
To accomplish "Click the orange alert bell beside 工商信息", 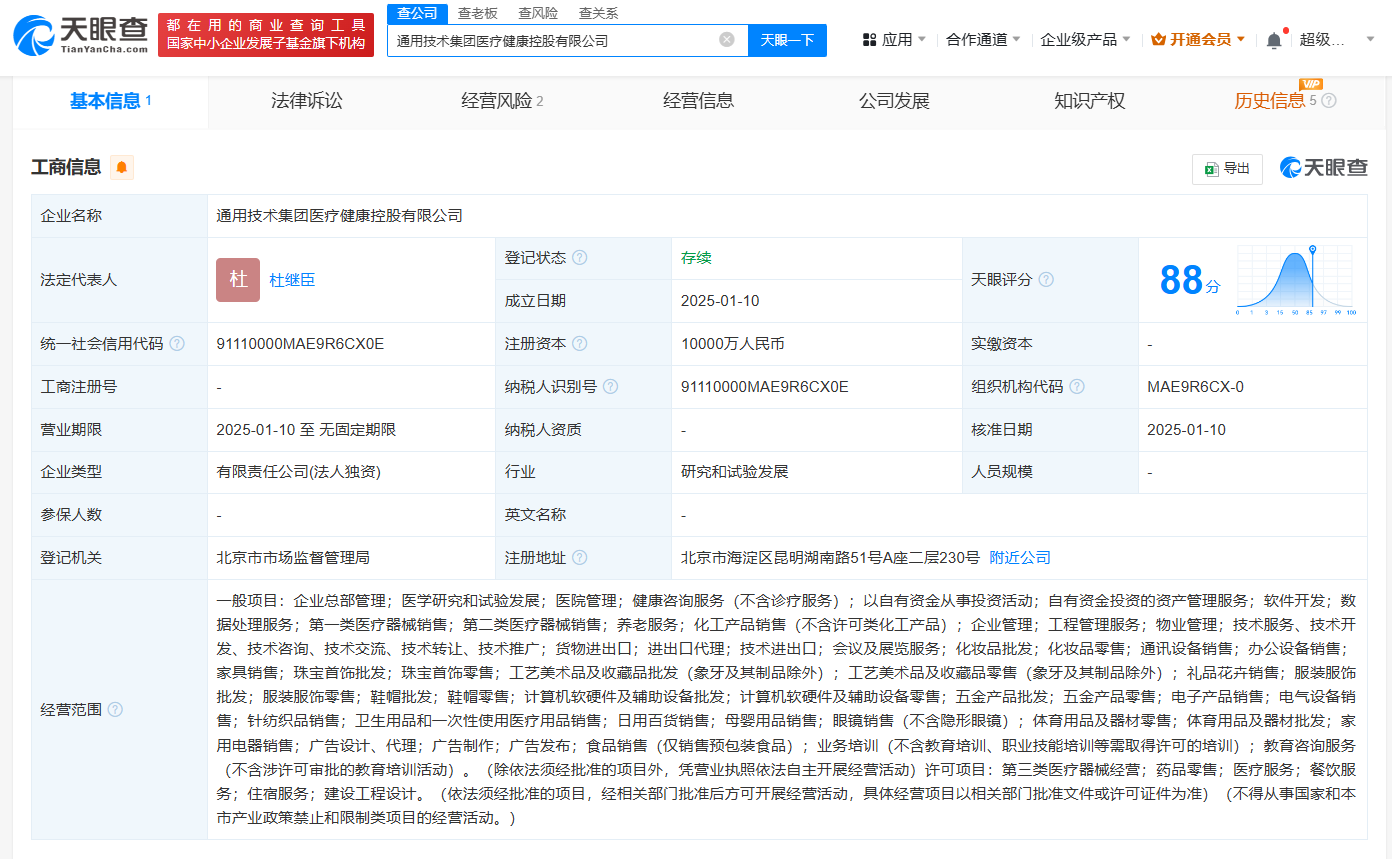I will click(x=122, y=167).
